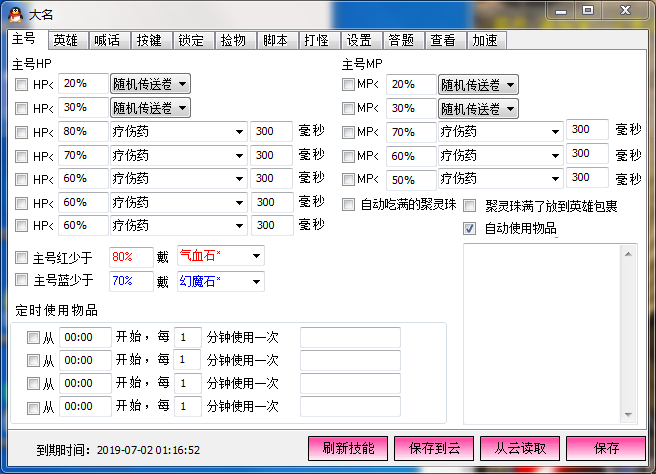Image resolution: width=656 pixels, height=474 pixels.
Task: Check the MP< 50% checkbox
Action: pyautogui.click(x=348, y=179)
